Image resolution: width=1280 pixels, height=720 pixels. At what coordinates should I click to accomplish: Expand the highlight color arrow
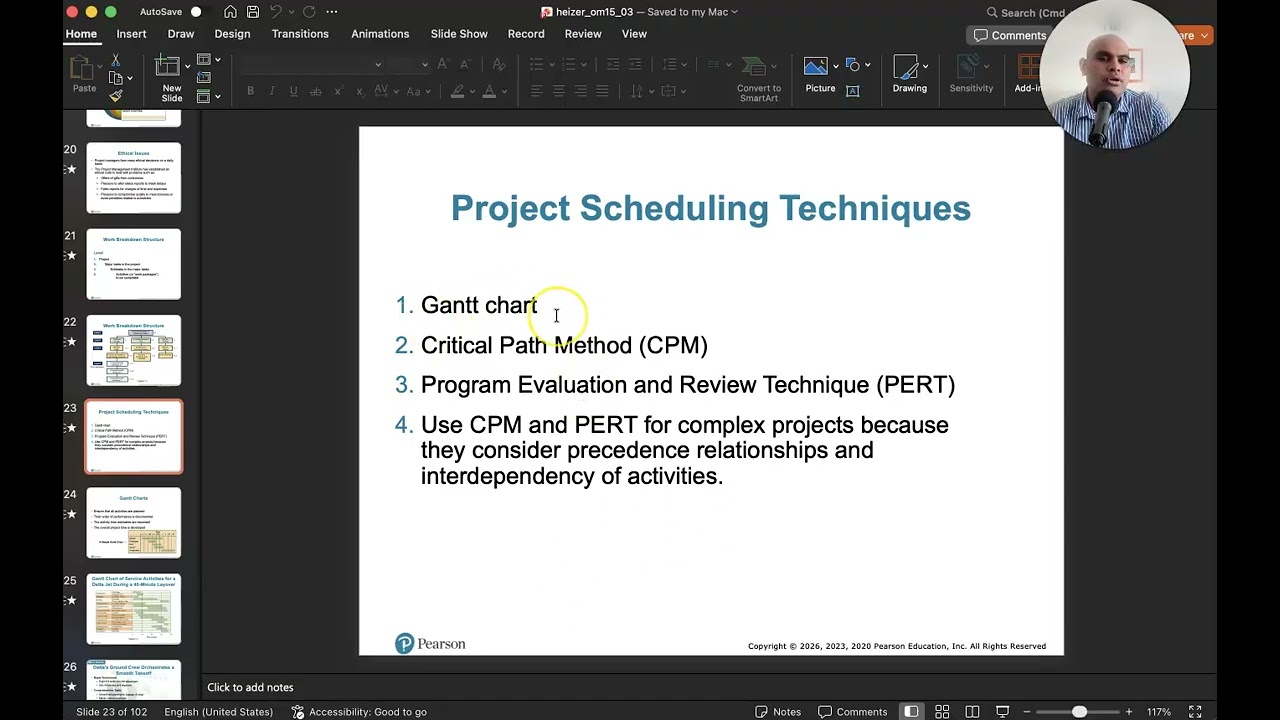(472, 91)
